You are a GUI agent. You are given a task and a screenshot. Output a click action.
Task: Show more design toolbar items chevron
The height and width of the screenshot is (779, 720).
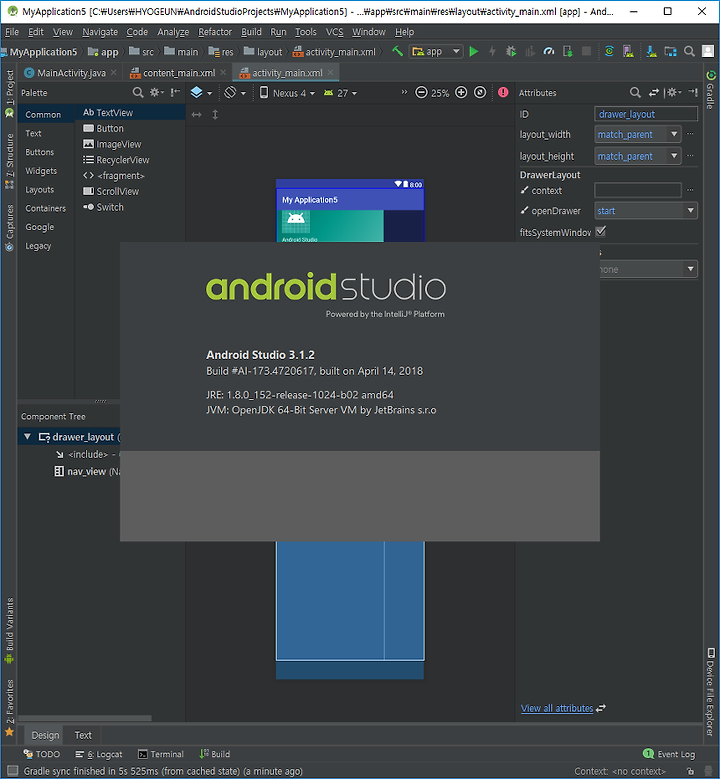tap(403, 92)
